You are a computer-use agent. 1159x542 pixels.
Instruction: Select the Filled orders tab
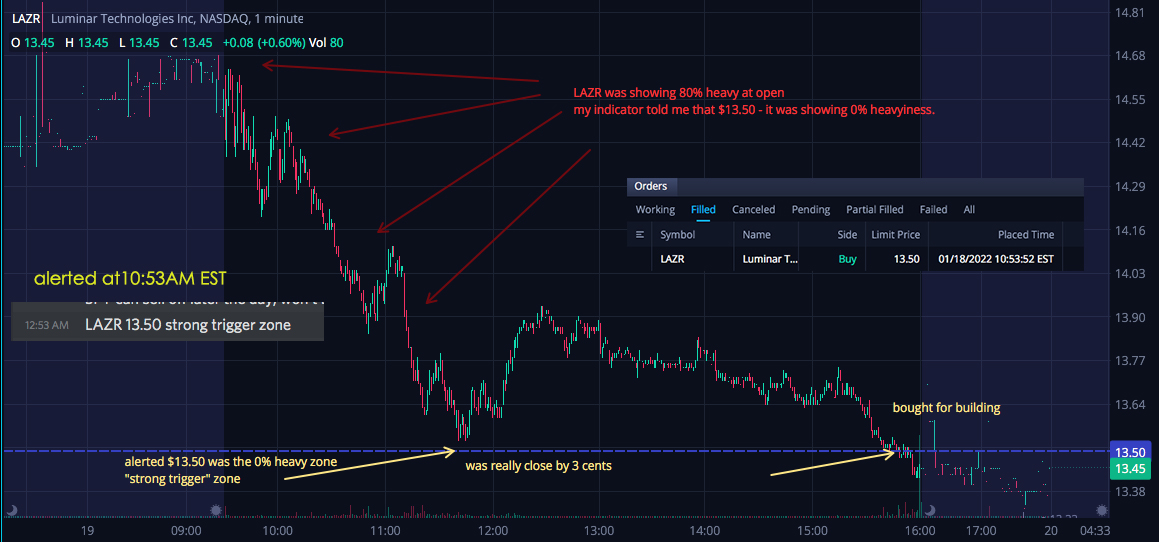(x=703, y=209)
